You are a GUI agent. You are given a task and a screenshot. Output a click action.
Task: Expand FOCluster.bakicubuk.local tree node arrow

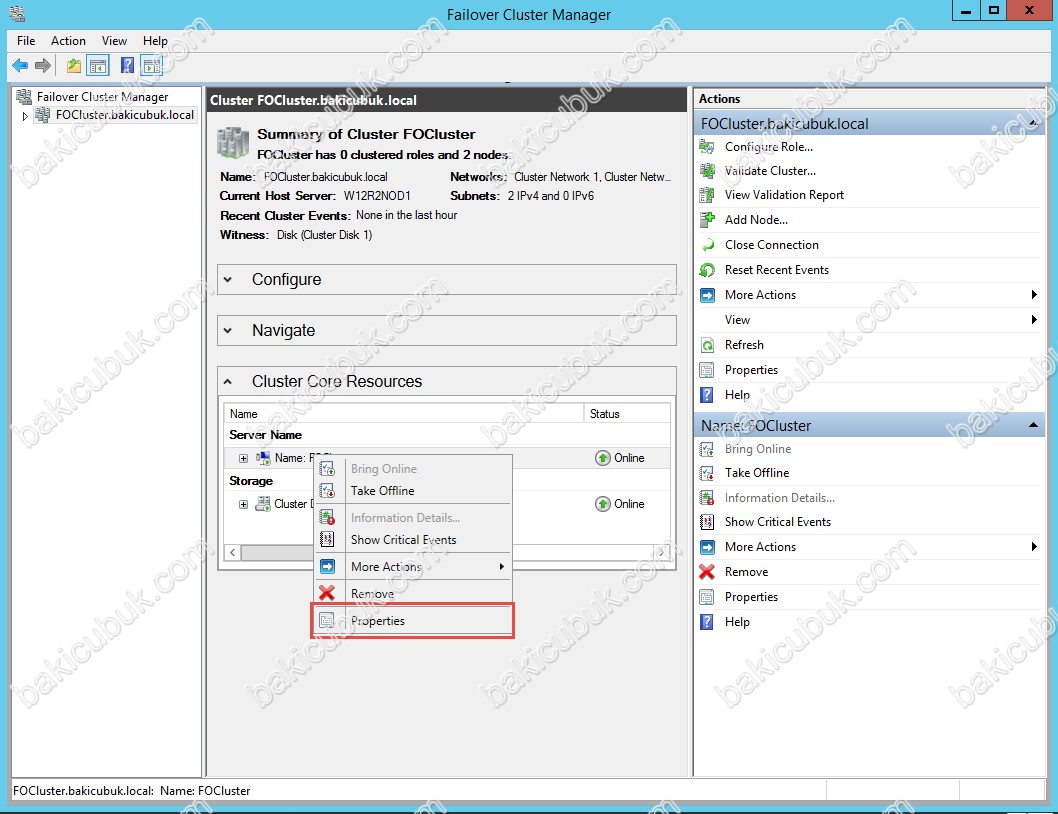[25, 116]
